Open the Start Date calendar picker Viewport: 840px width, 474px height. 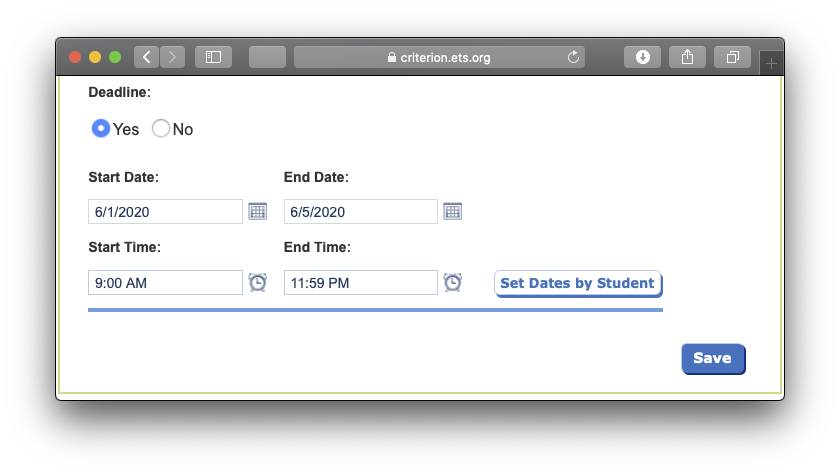258,212
